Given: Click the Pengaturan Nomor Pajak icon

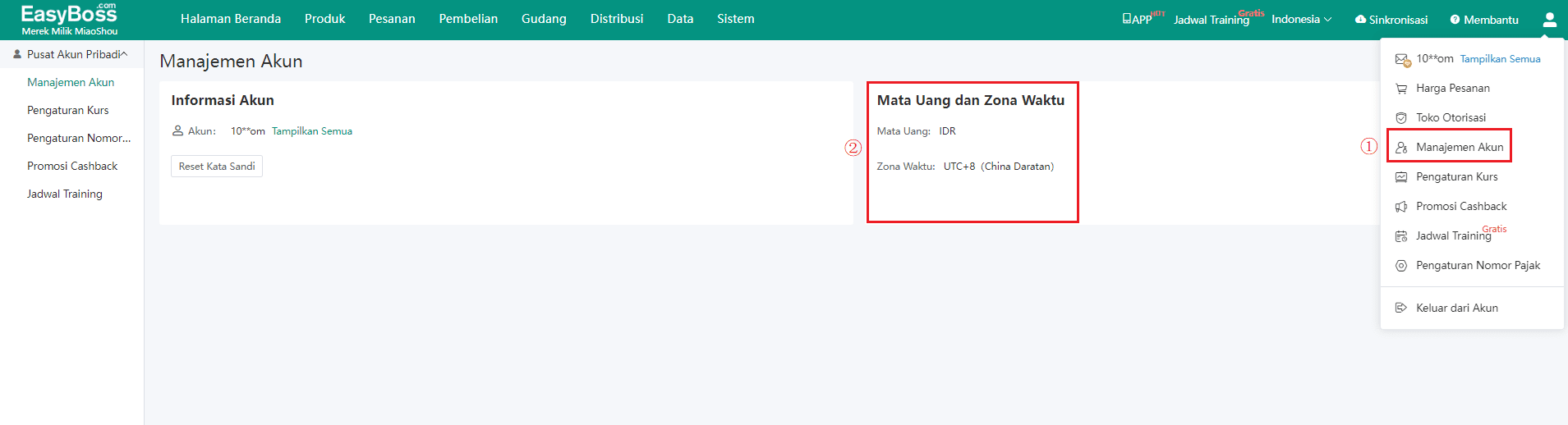Looking at the screenshot, I should (x=1401, y=266).
